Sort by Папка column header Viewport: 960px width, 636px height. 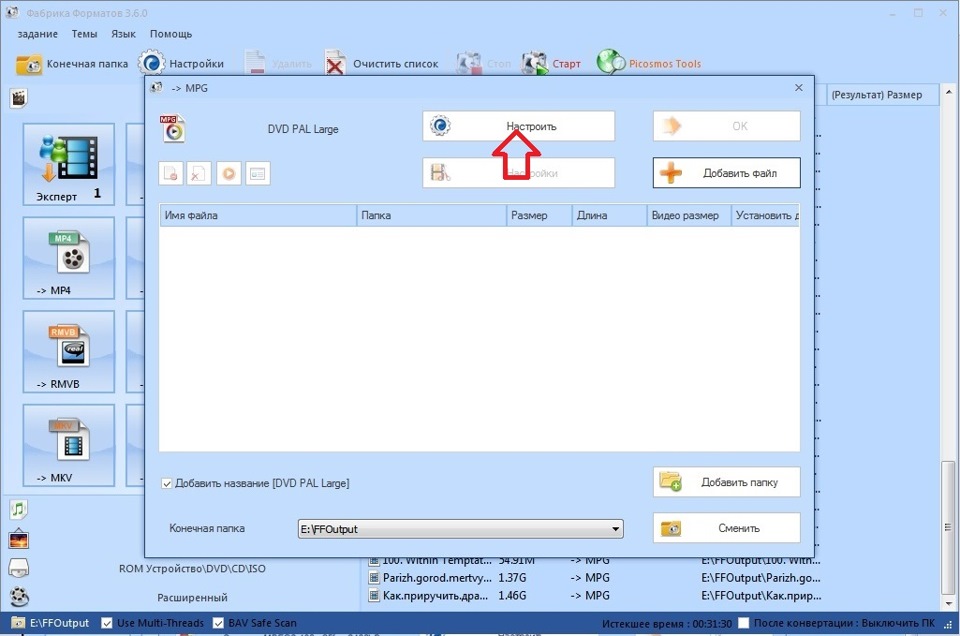point(432,215)
